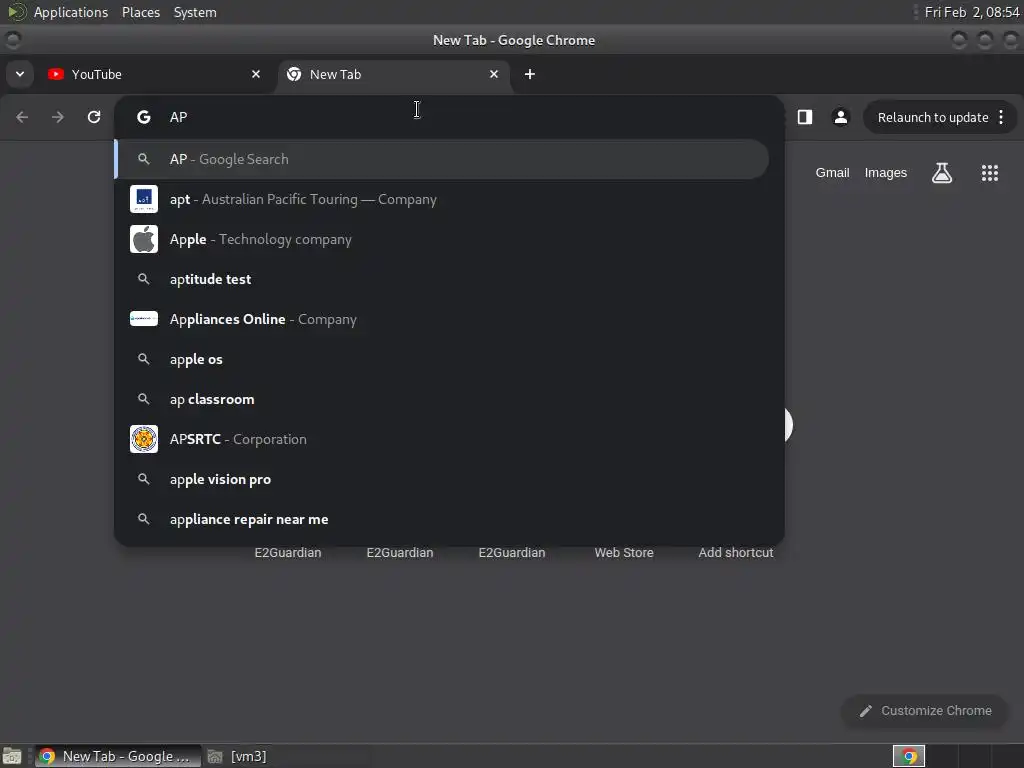Open the Images link

886,173
